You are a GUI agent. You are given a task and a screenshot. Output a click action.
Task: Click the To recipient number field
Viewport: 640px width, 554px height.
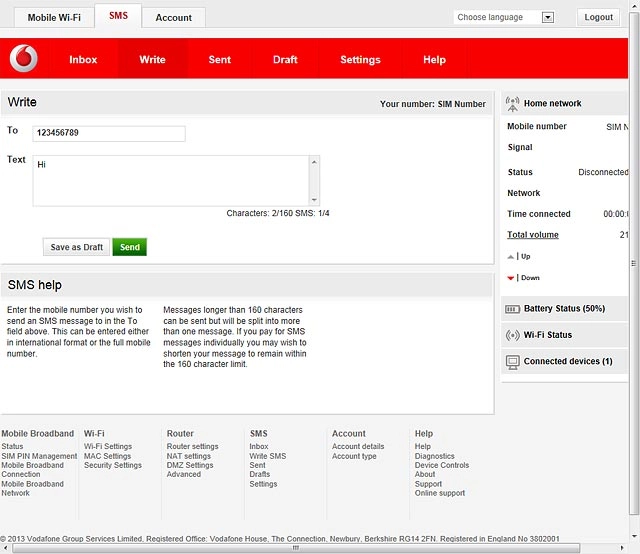point(109,133)
